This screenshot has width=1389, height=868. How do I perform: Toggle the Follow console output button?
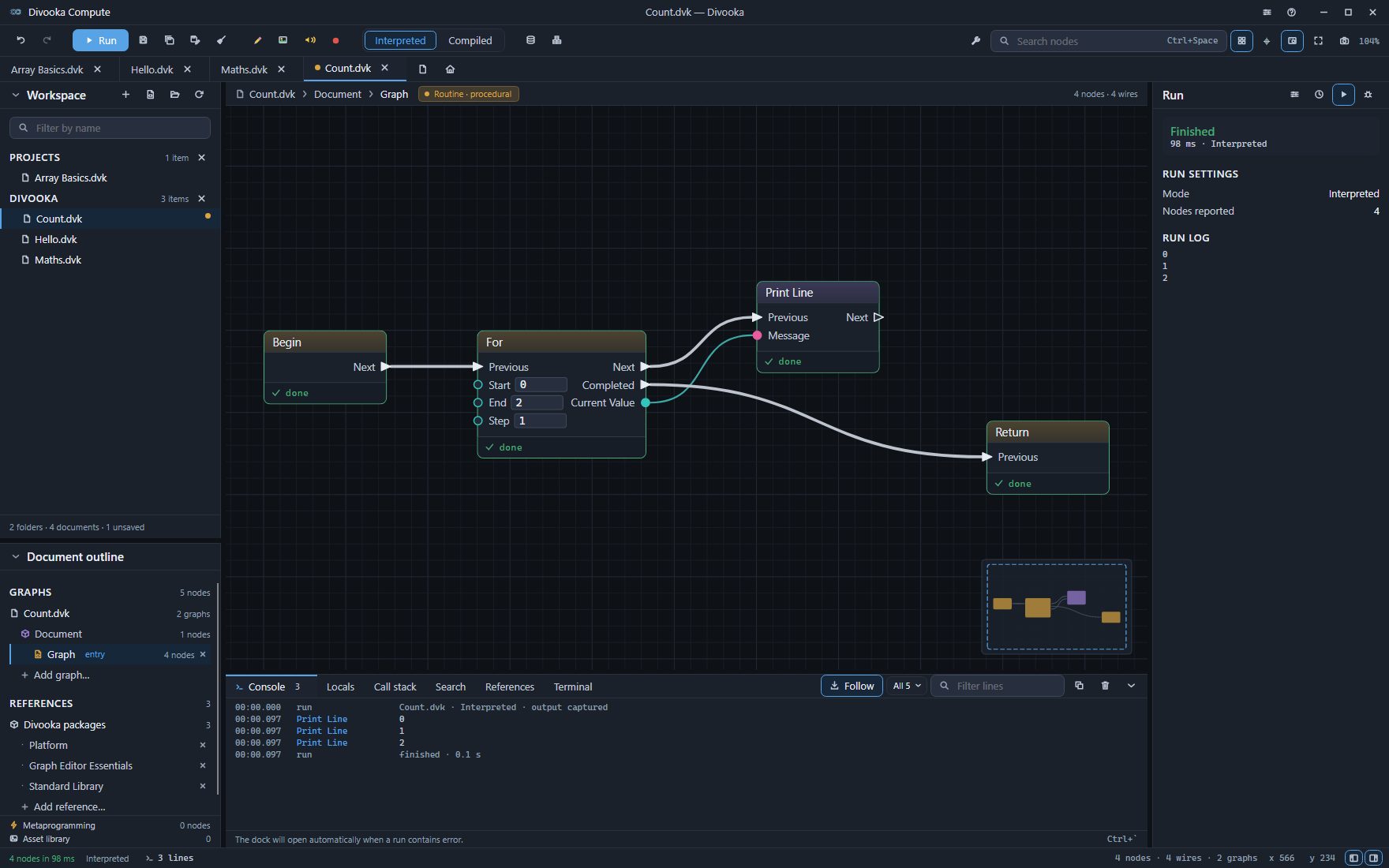(852, 686)
